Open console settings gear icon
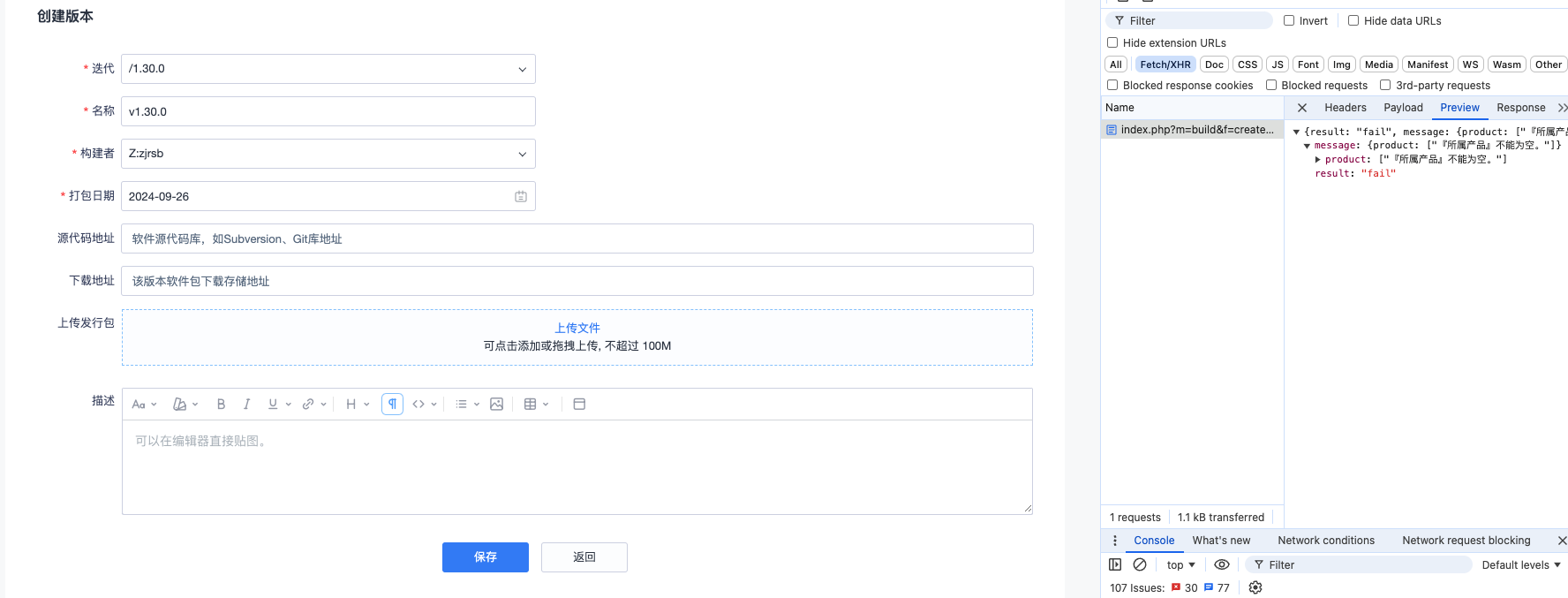The height and width of the screenshot is (598, 1568). click(1255, 587)
